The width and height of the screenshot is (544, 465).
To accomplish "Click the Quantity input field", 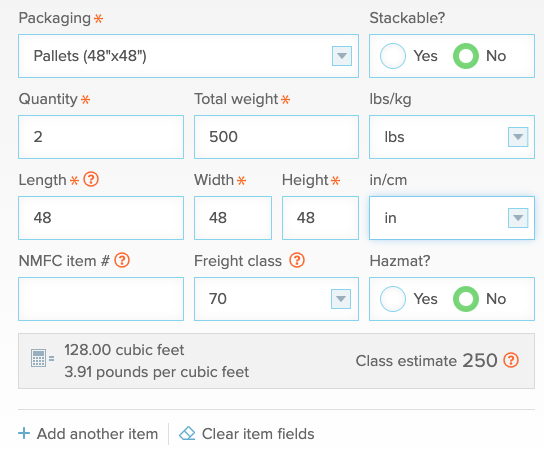I will (x=101, y=137).
